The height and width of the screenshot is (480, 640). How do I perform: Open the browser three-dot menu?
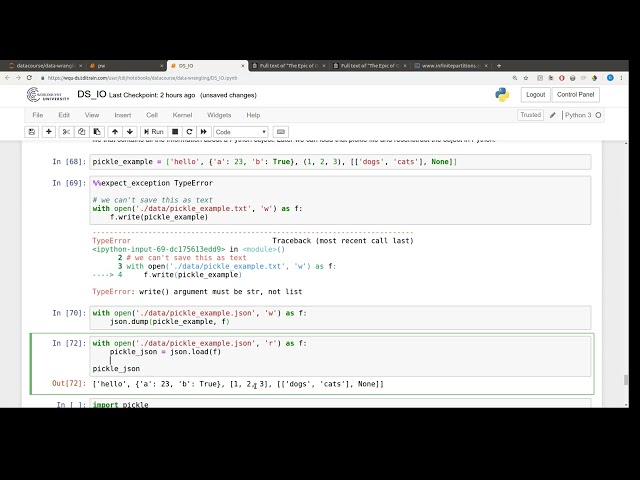(x=622, y=78)
